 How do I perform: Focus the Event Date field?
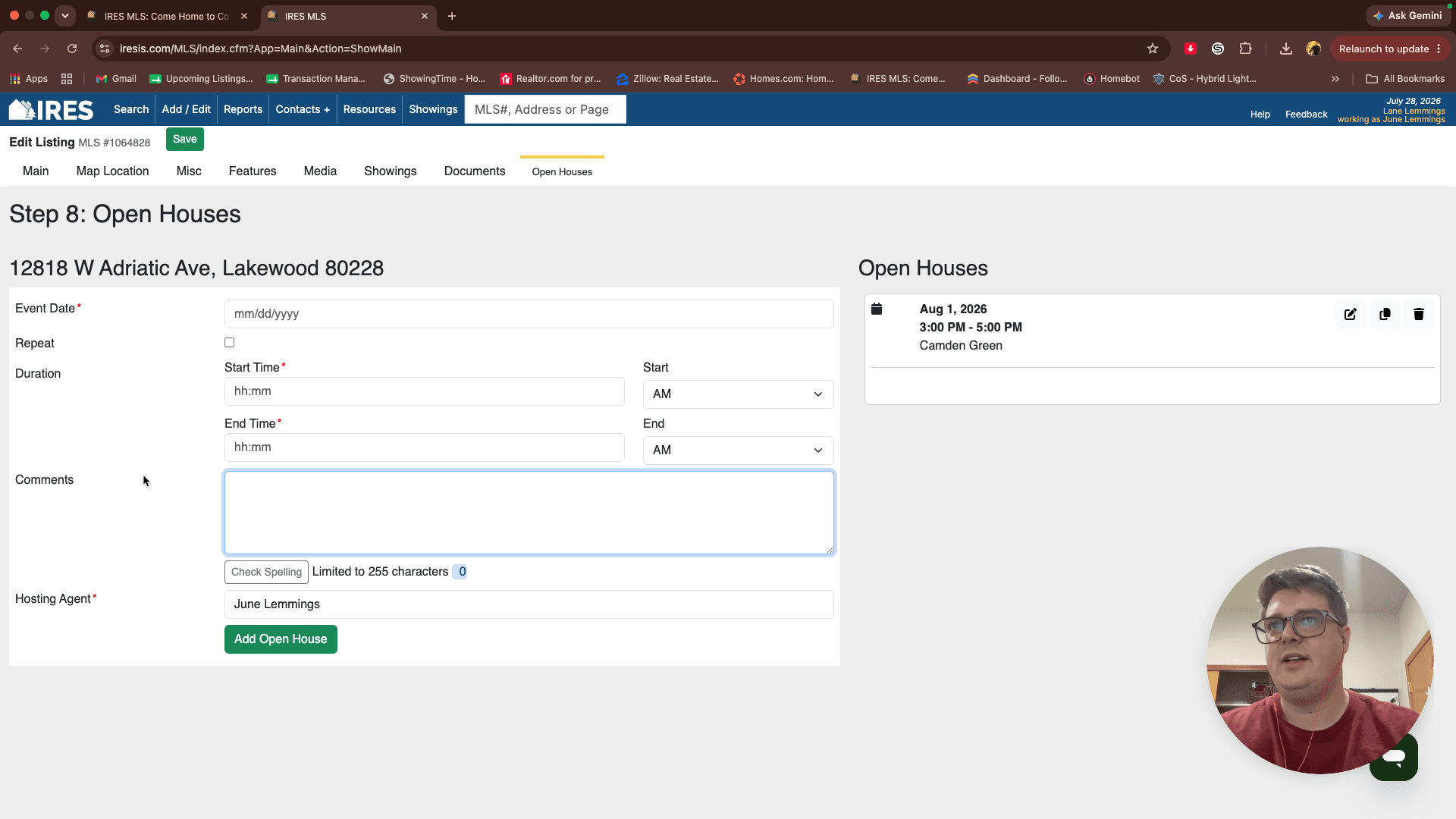tap(529, 314)
